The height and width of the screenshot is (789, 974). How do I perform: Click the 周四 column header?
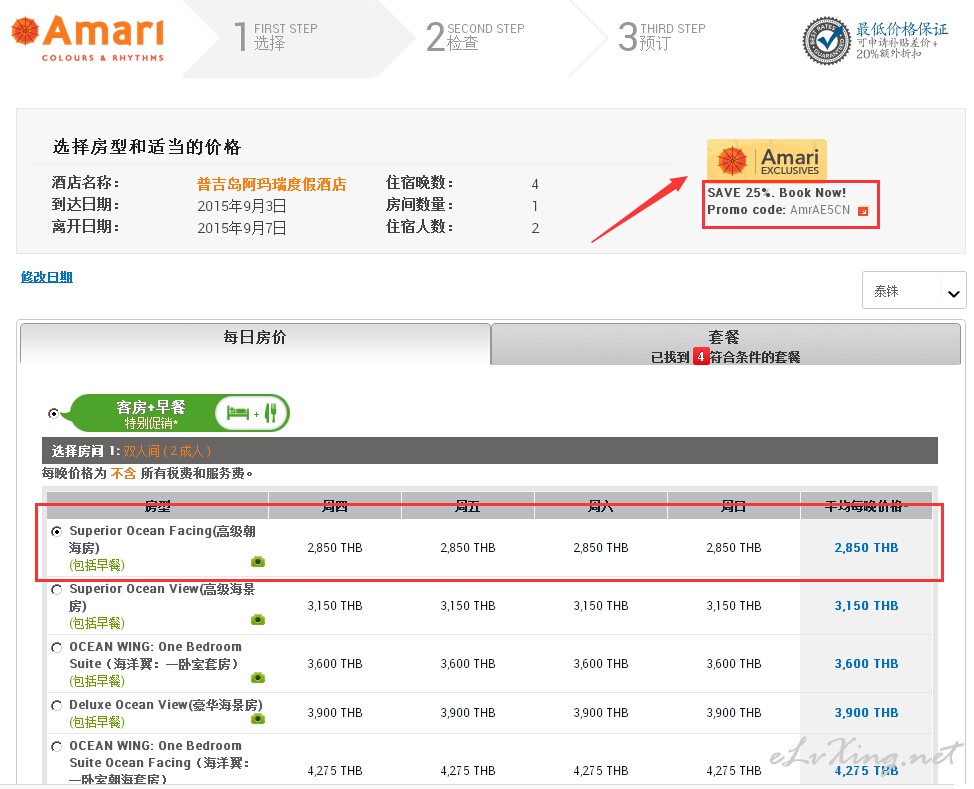[335, 506]
